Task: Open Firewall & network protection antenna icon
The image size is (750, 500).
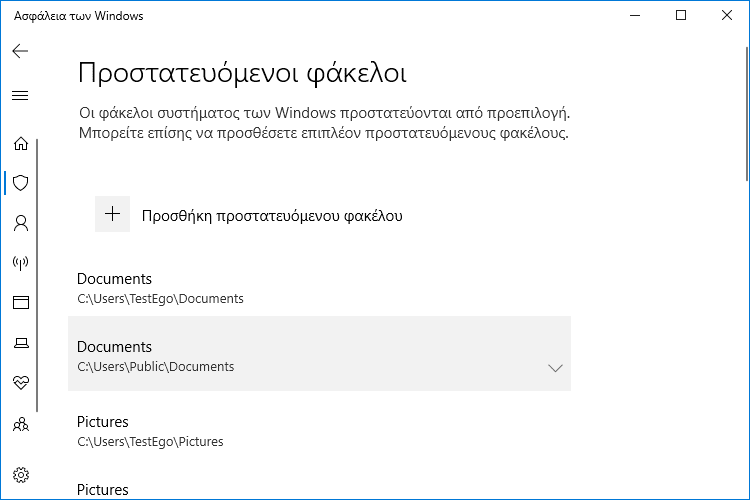Action: click(x=21, y=262)
